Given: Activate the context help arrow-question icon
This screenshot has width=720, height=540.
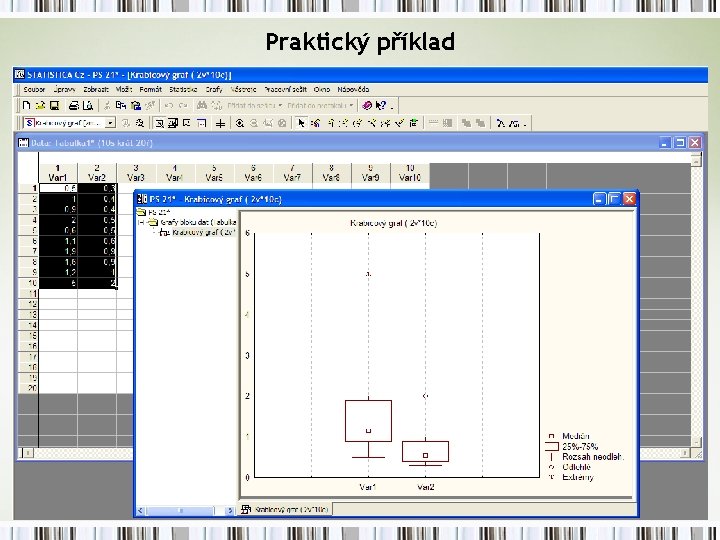Looking at the screenshot, I should (x=381, y=106).
